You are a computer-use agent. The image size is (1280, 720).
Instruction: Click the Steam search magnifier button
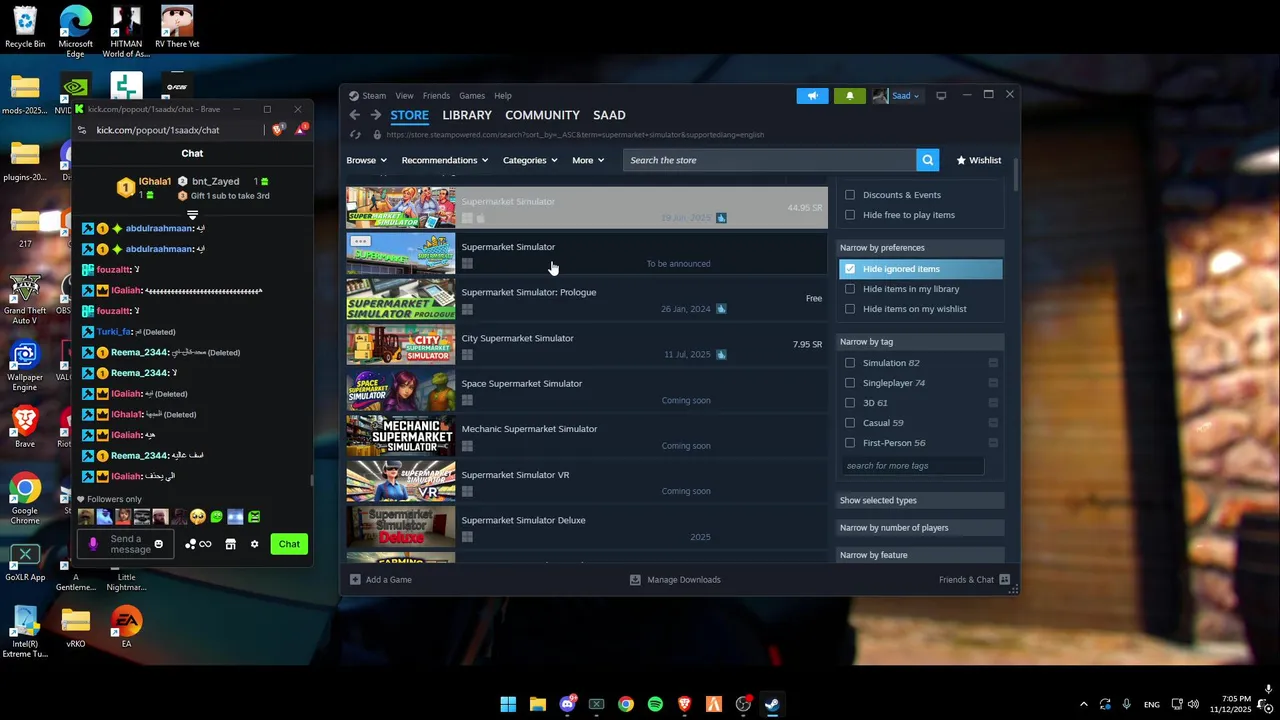pos(928,160)
